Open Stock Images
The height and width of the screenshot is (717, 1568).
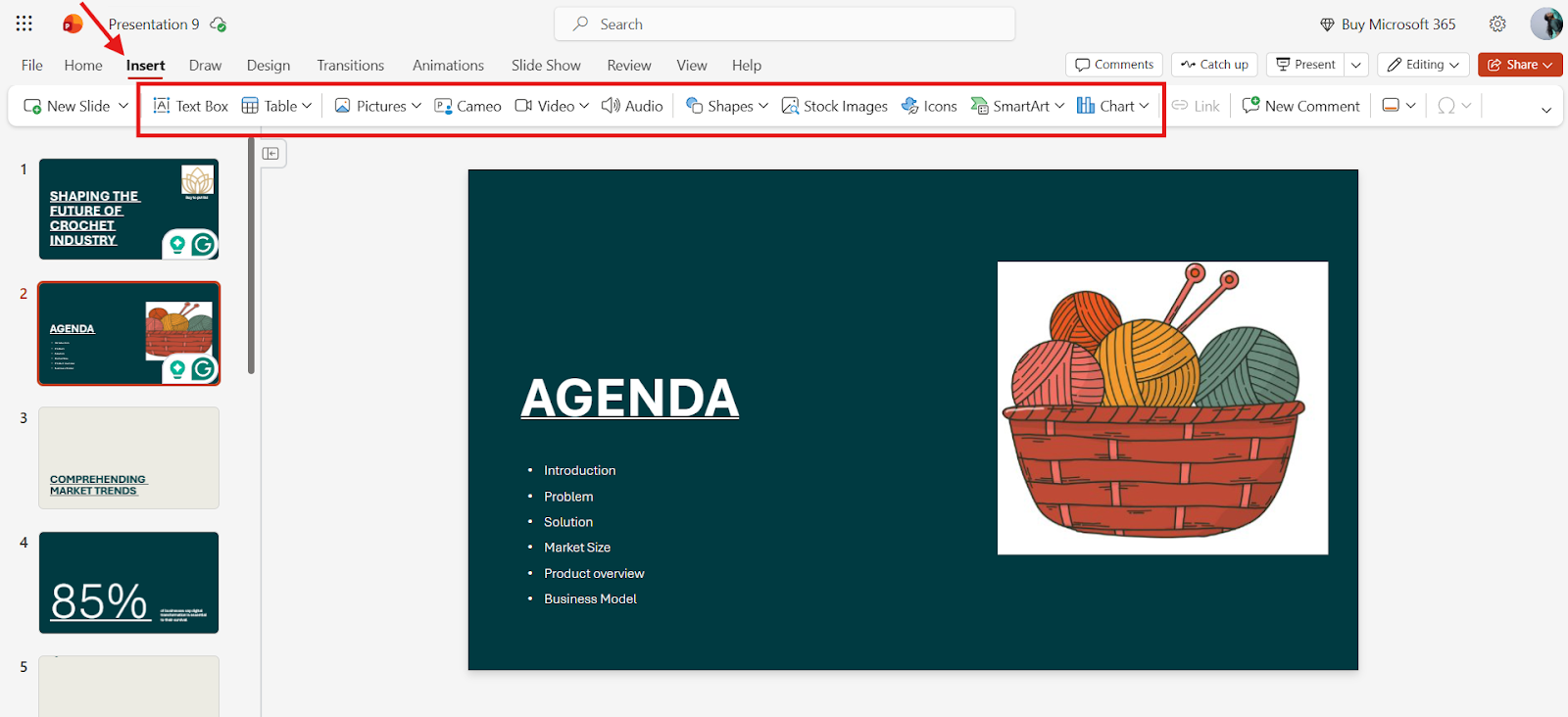pos(835,106)
